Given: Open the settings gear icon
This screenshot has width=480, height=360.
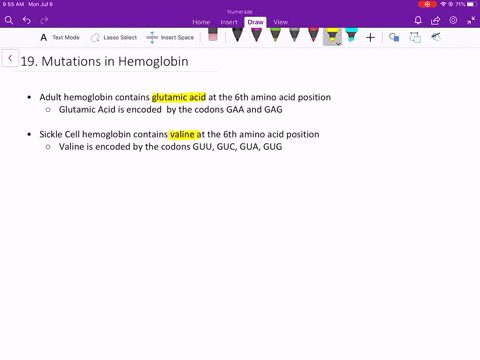Looking at the screenshot, I should coord(453,20).
